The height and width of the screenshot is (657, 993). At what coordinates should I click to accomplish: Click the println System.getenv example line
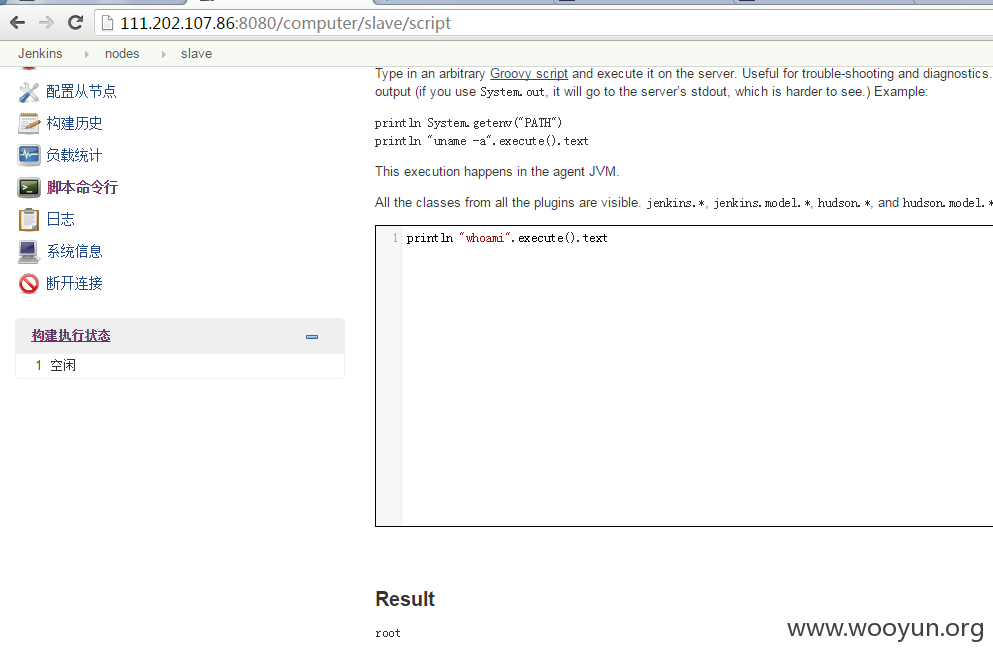(468, 123)
